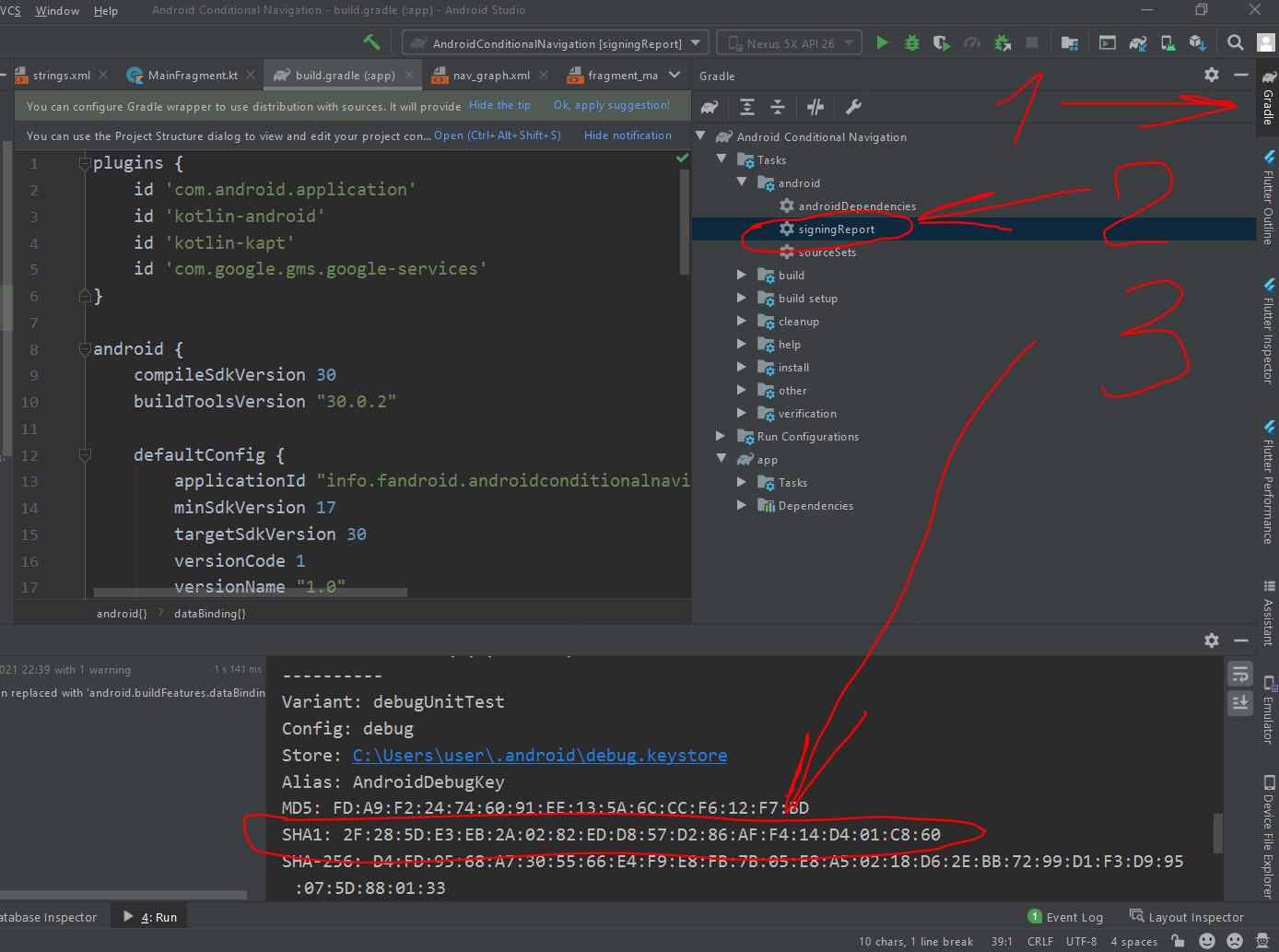Open the Event Log tool window
1279x952 pixels.
click(1065, 917)
